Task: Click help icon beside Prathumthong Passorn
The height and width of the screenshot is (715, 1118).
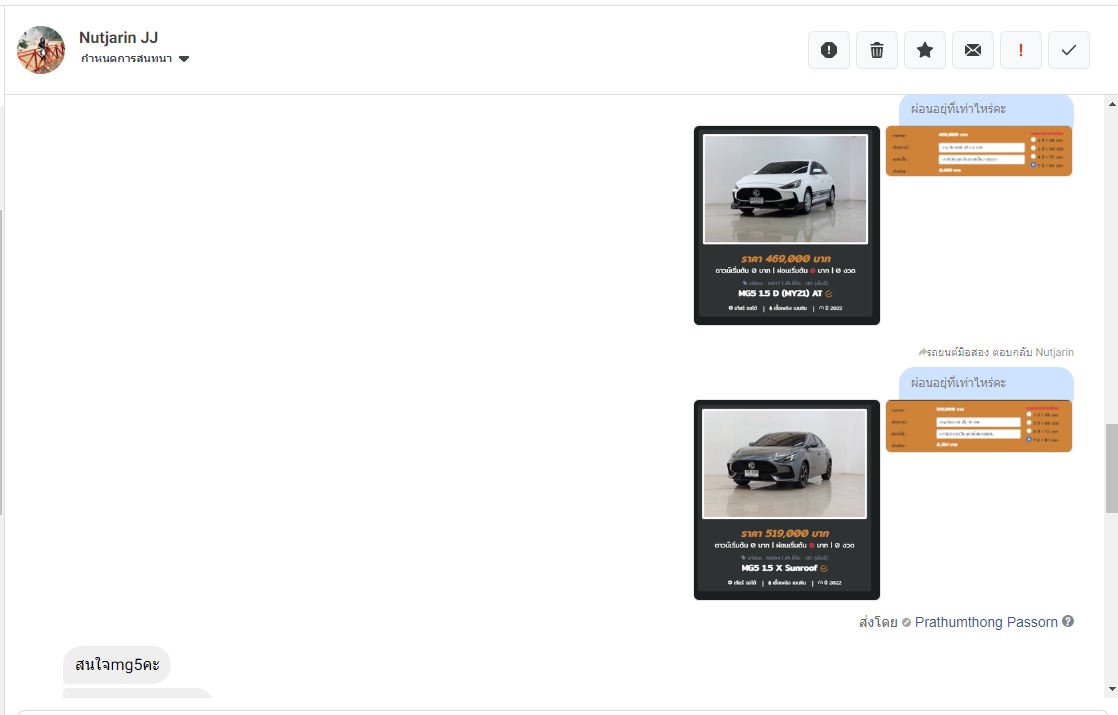Action: click(1067, 621)
